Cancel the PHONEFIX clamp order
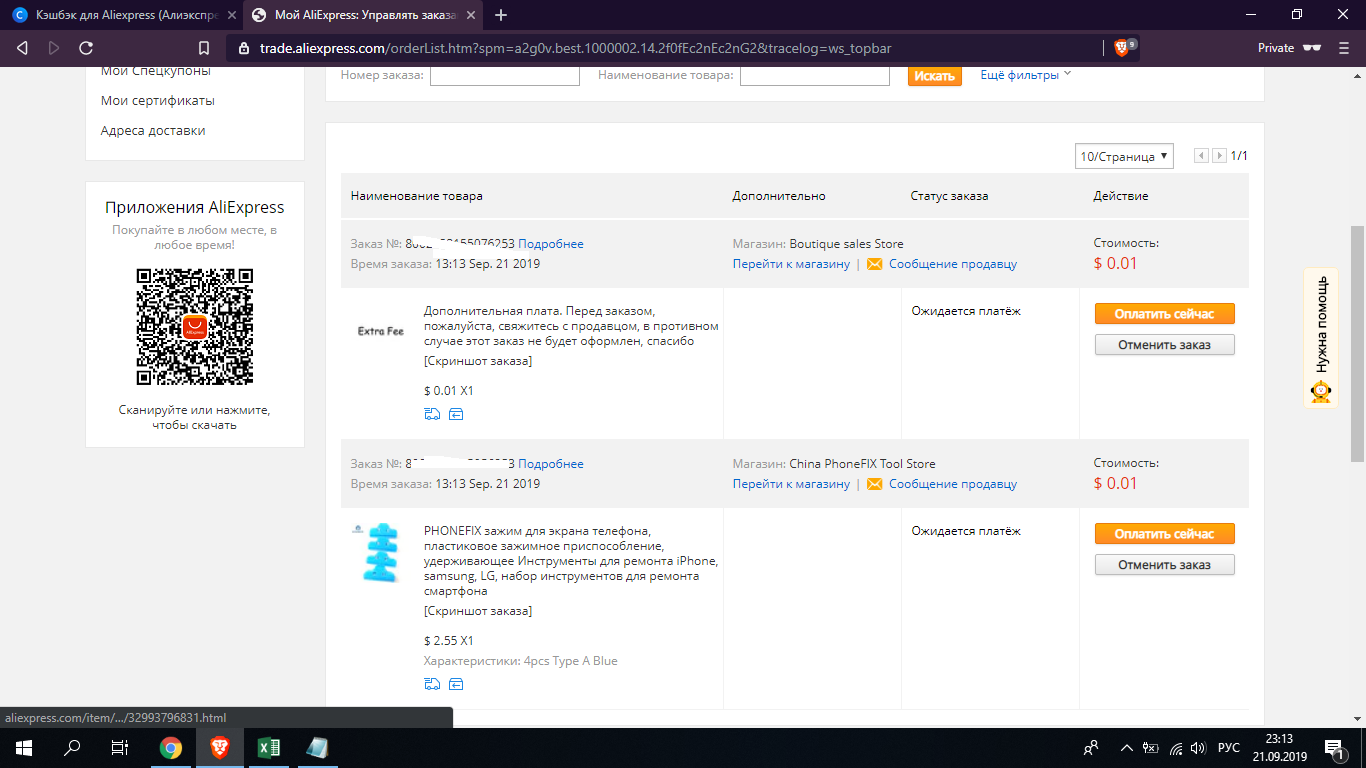The height and width of the screenshot is (768, 1366). point(1165,565)
